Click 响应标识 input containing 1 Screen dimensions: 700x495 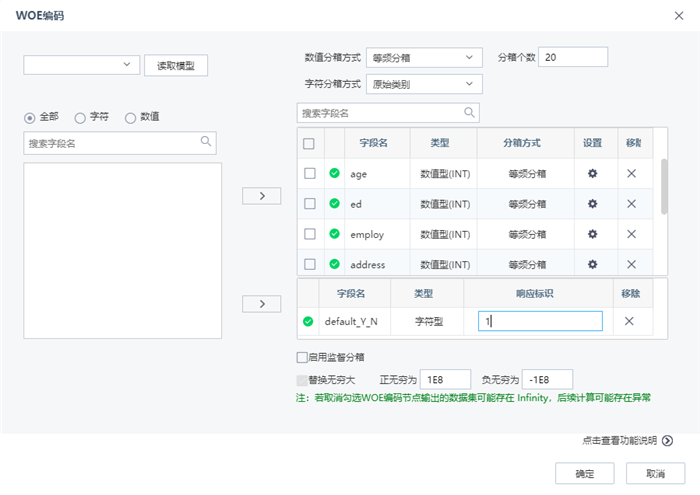tap(540, 321)
